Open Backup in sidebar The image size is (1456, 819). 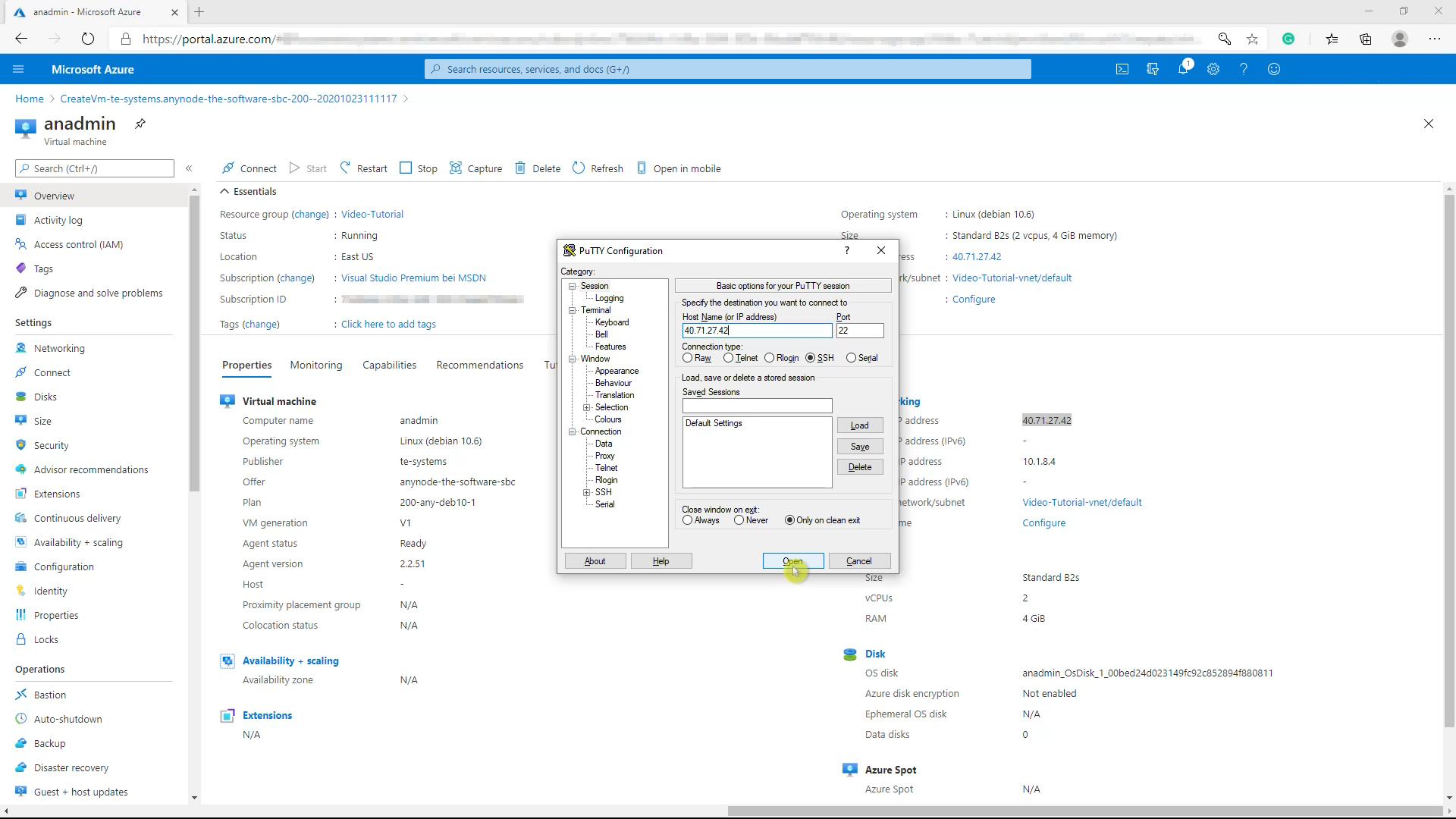coord(49,743)
